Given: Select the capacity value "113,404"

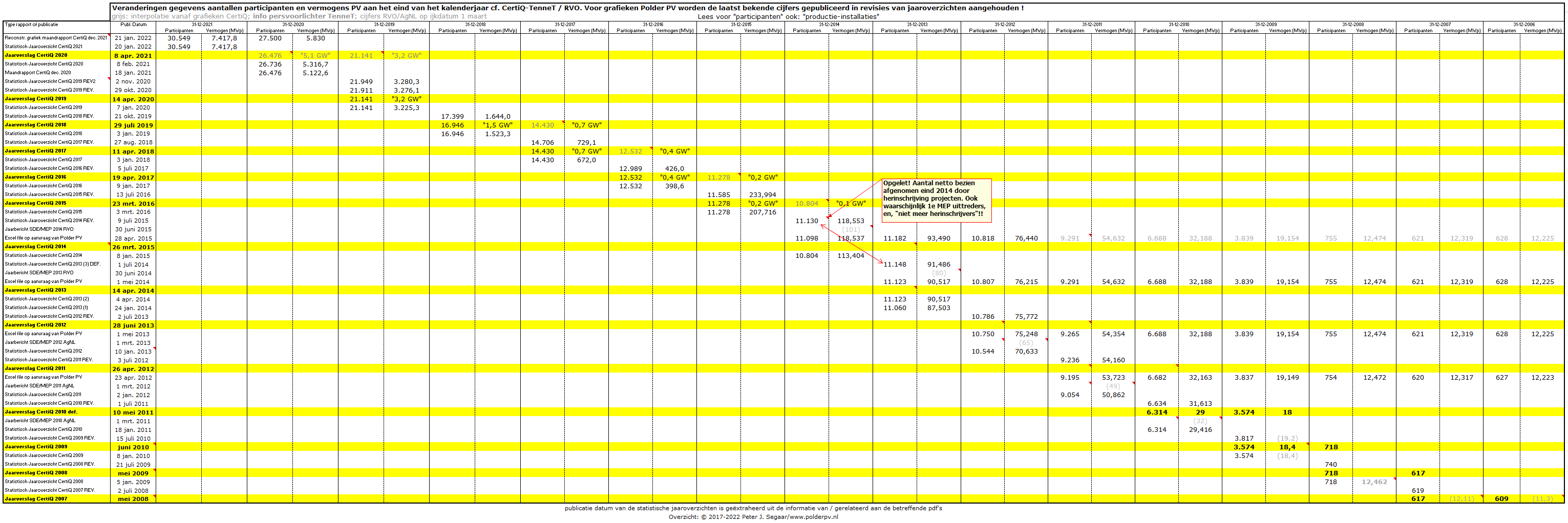Looking at the screenshot, I should click(851, 255).
